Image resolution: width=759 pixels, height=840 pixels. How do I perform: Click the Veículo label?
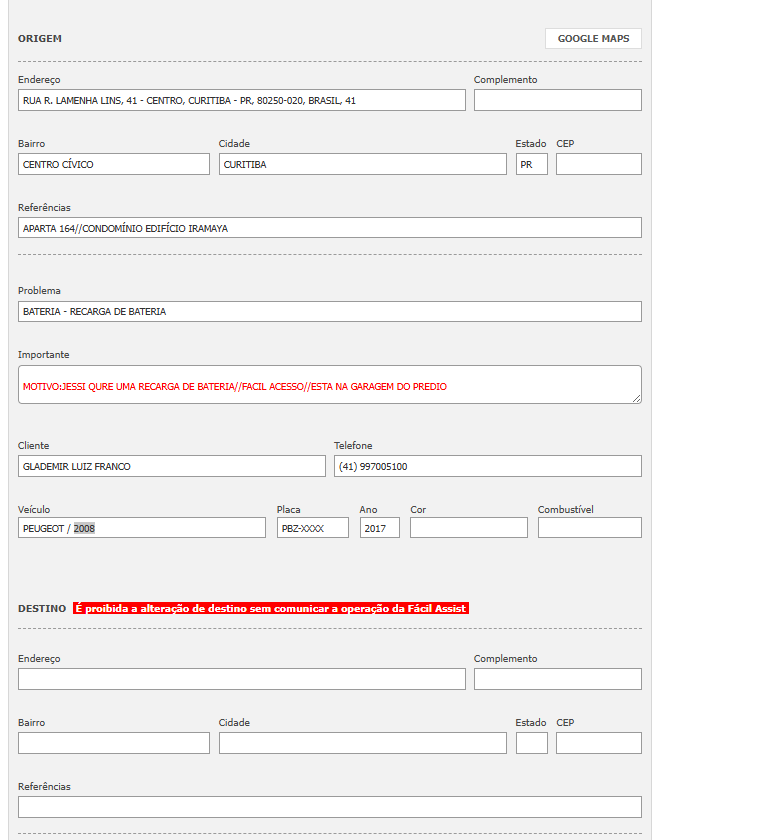34,509
